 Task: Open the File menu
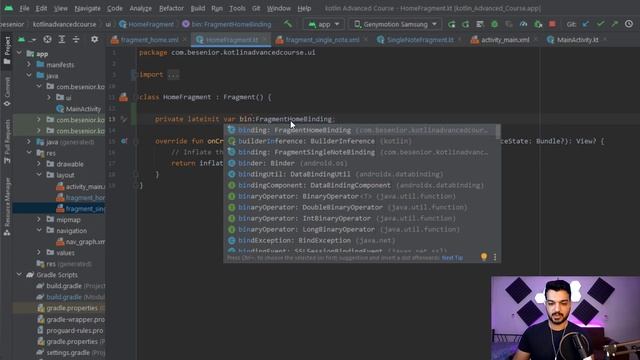(24, 8)
